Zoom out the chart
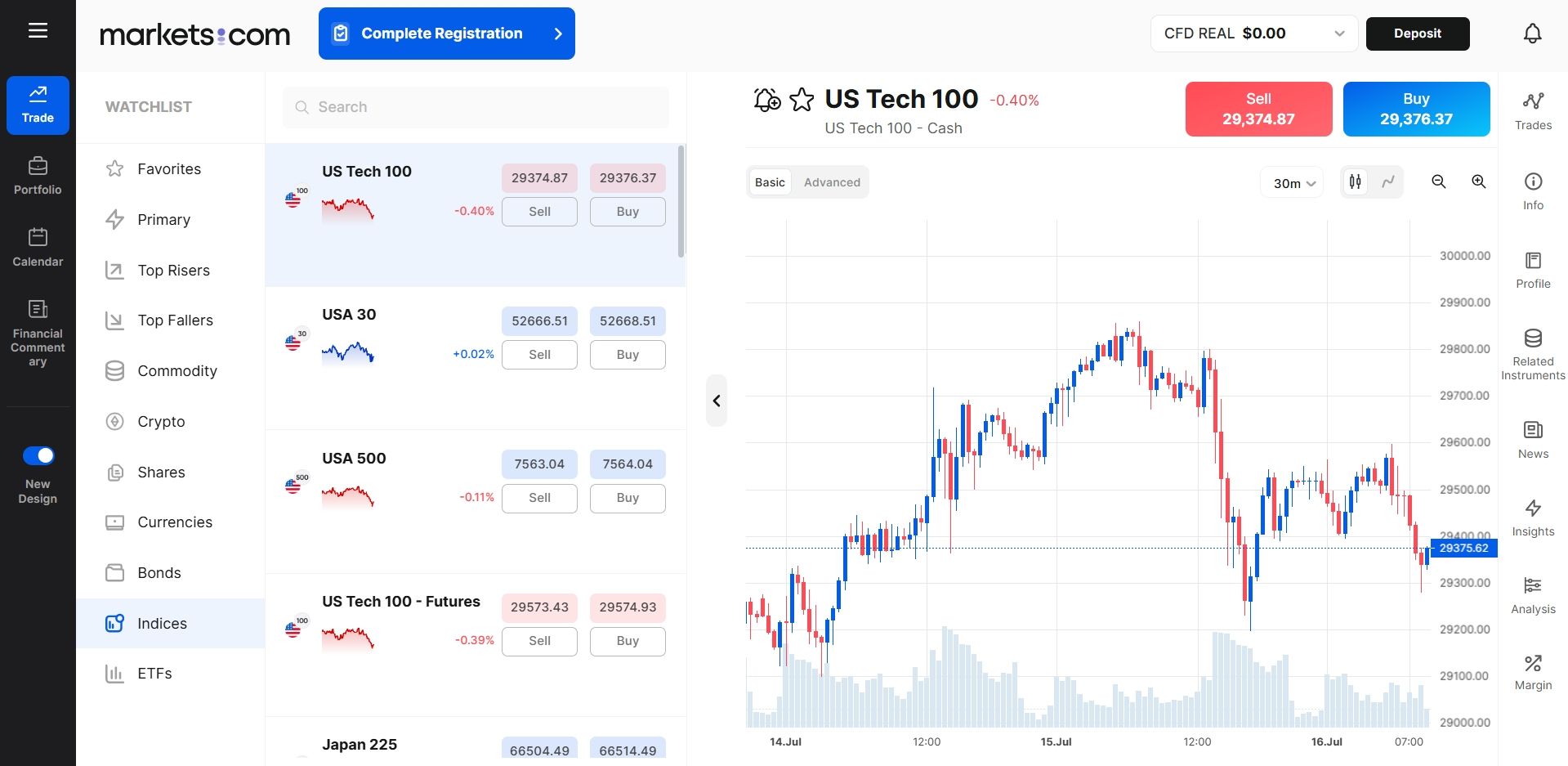 click(1438, 181)
